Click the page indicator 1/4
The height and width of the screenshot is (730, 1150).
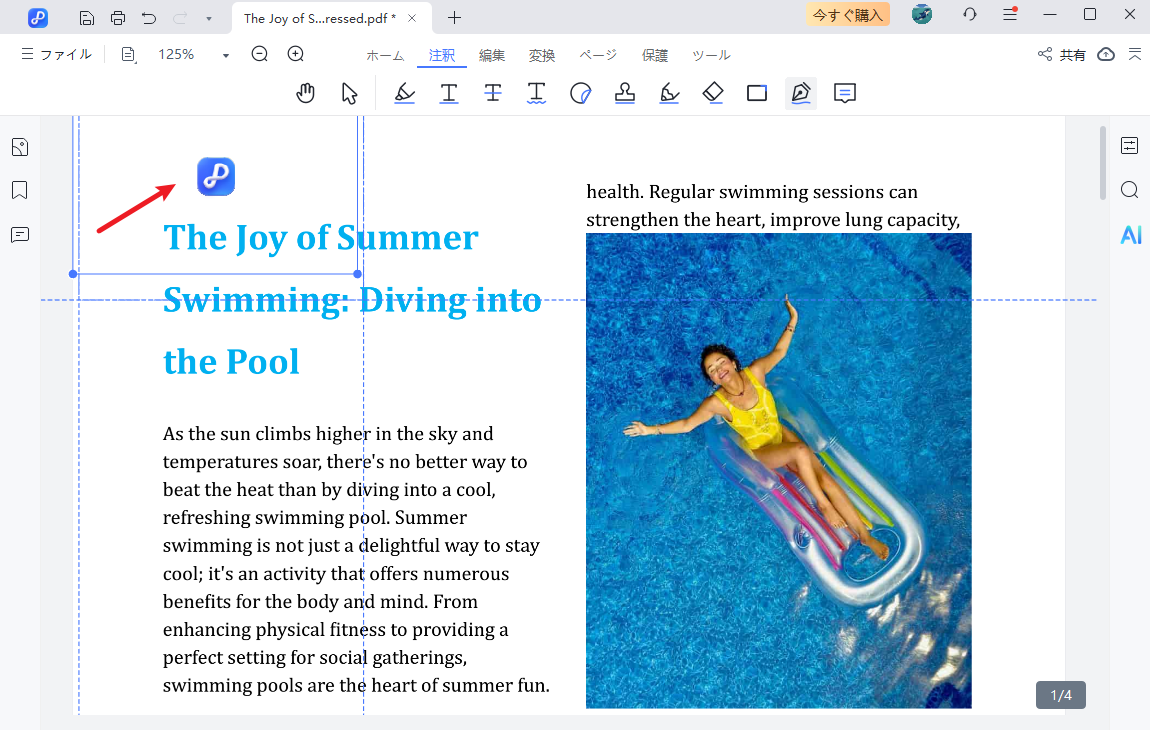pos(1060,695)
